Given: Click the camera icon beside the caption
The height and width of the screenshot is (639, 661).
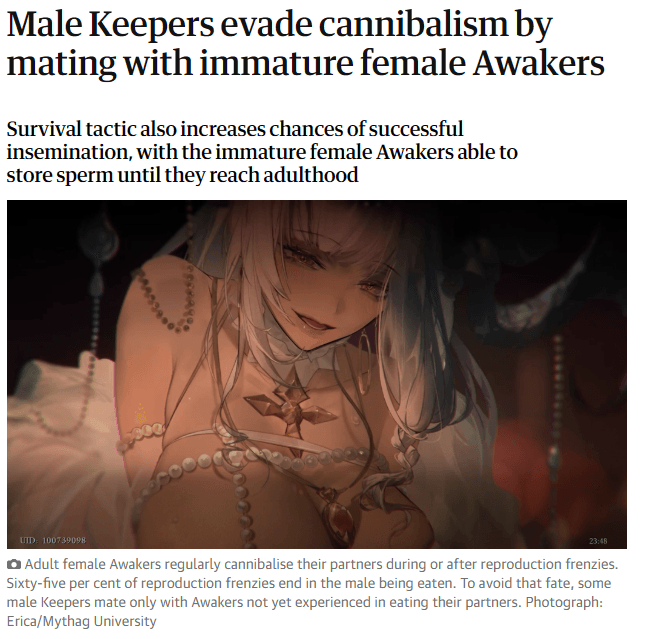Looking at the screenshot, I should (14, 564).
